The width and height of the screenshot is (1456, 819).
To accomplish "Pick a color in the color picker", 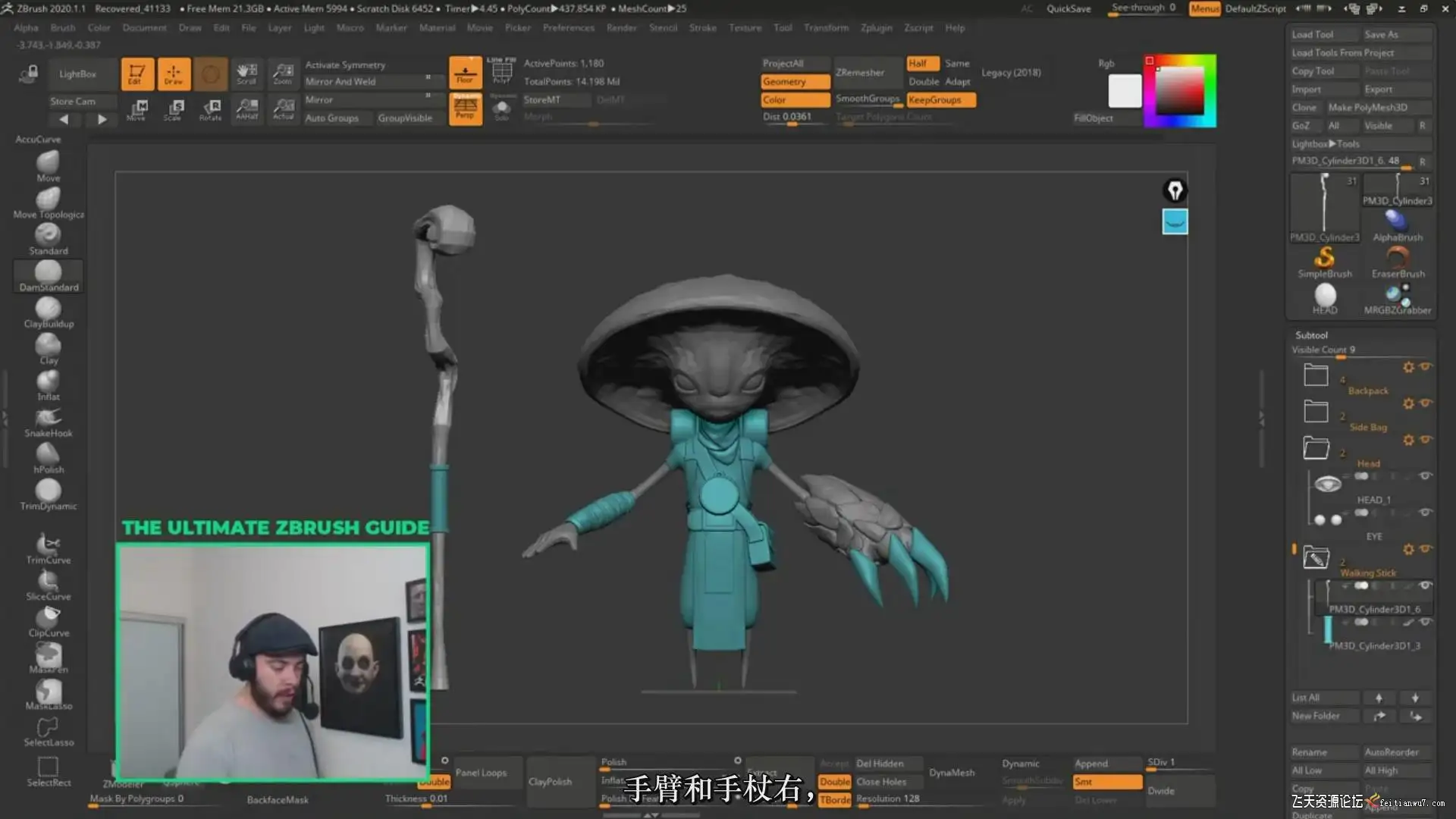I will (x=1179, y=90).
